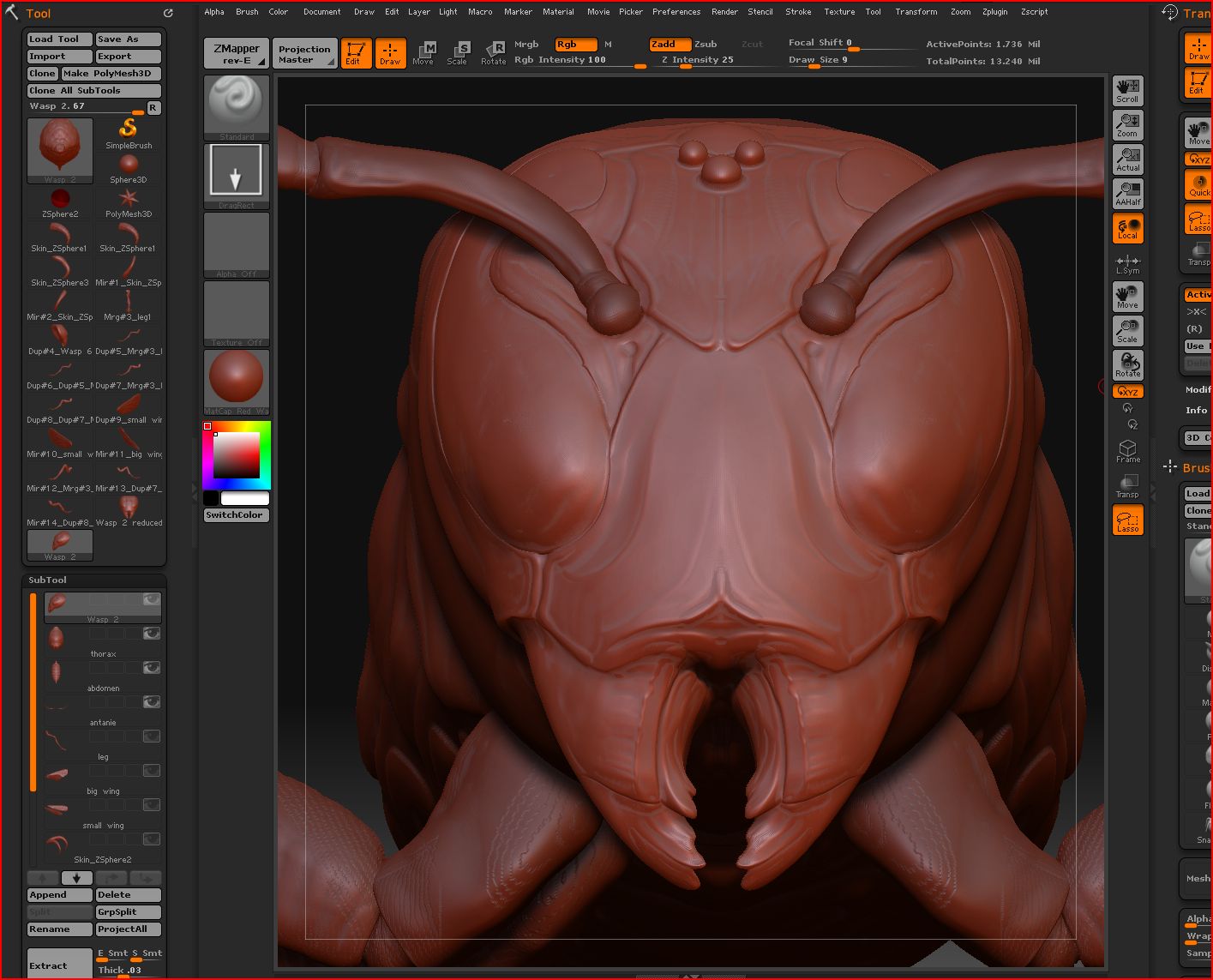
Task: Open the Stroke menu
Action: click(798, 12)
